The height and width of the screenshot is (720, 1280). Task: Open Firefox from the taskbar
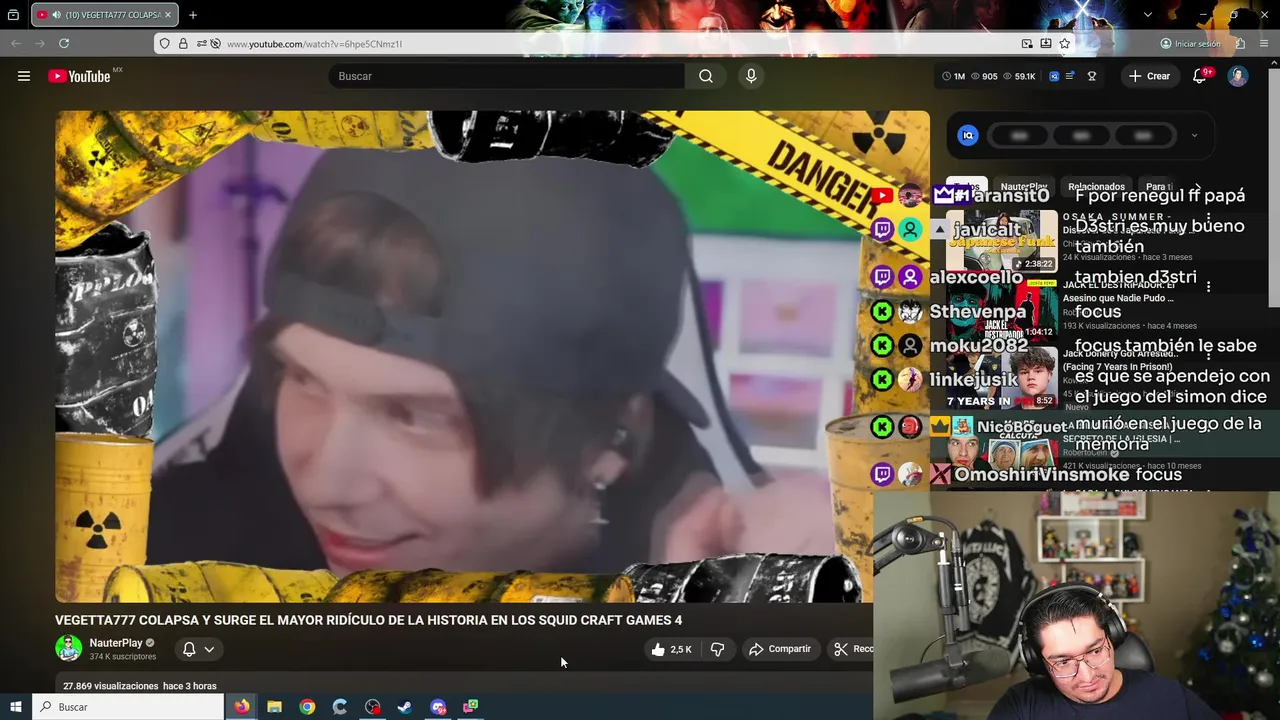pyautogui.click(x=242, y=707)
